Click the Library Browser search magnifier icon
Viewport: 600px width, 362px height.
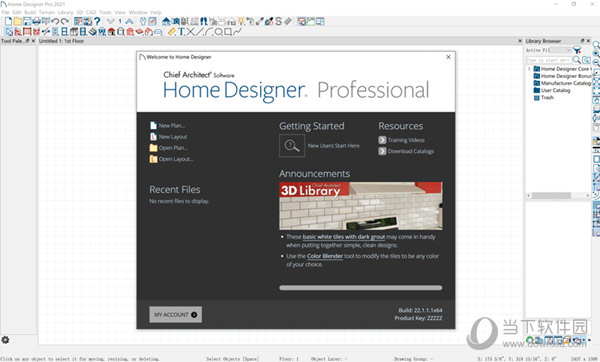coord(577,60)
